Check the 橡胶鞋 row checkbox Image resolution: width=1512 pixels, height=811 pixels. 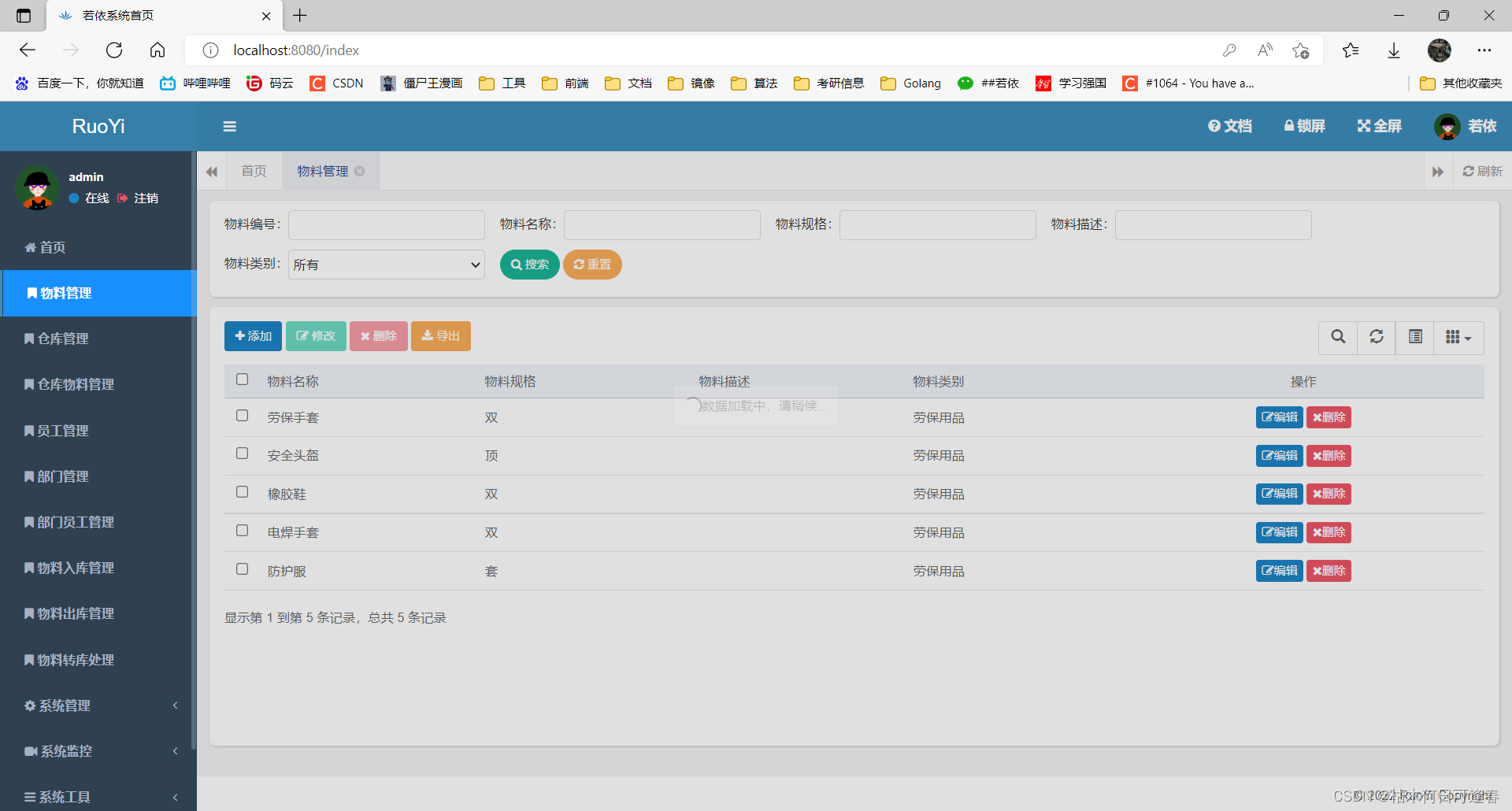pyautogui.click(x=242, y=492)
